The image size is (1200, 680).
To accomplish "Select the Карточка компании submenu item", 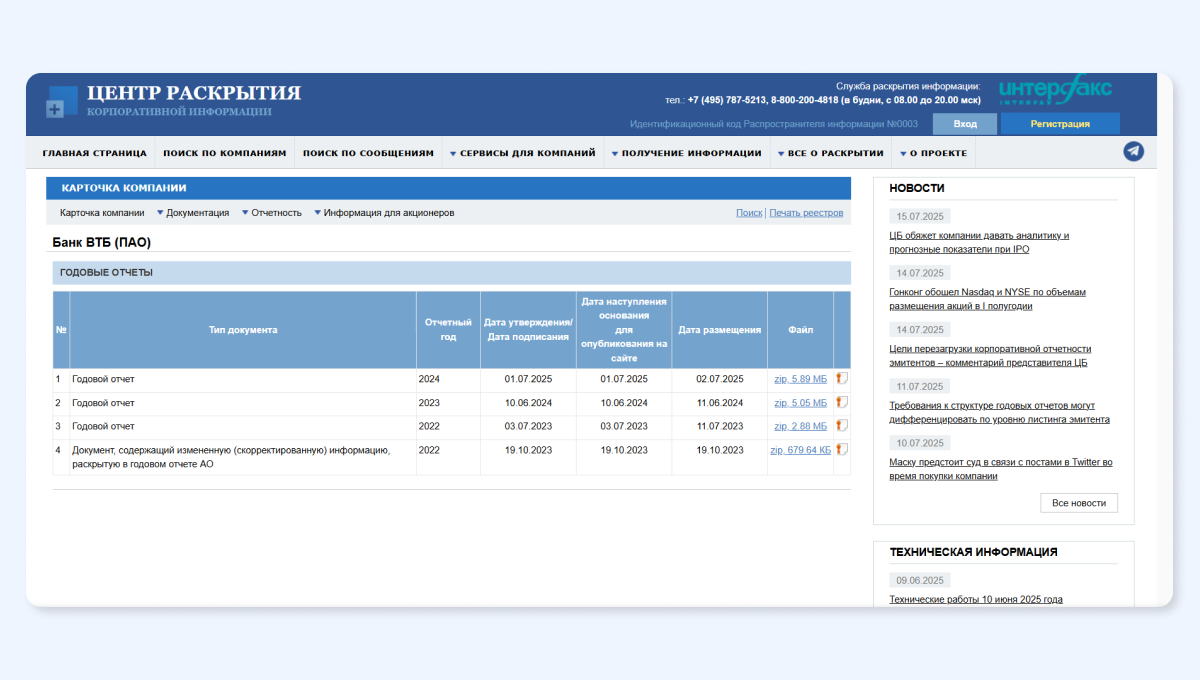I will tap(102, 213).
